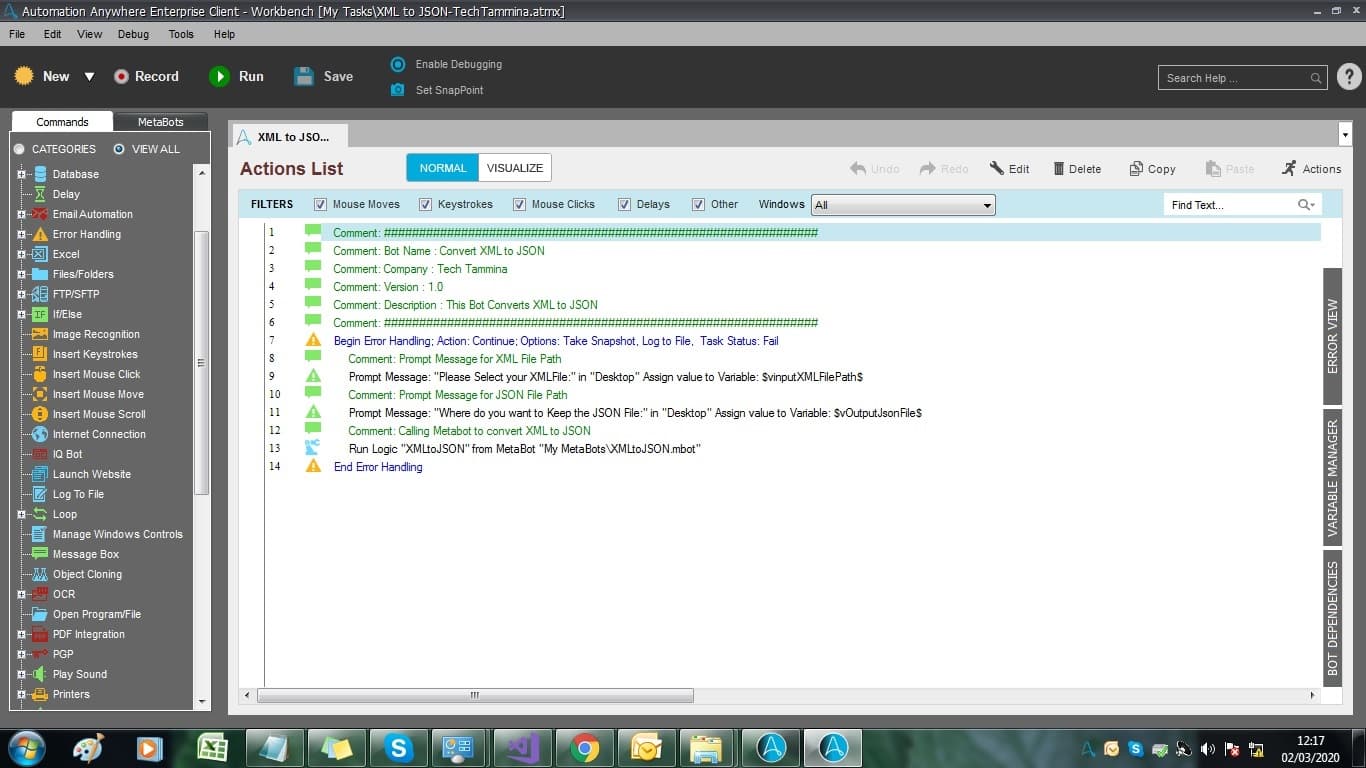Open Chrome from the taskbar

[585, 748]
